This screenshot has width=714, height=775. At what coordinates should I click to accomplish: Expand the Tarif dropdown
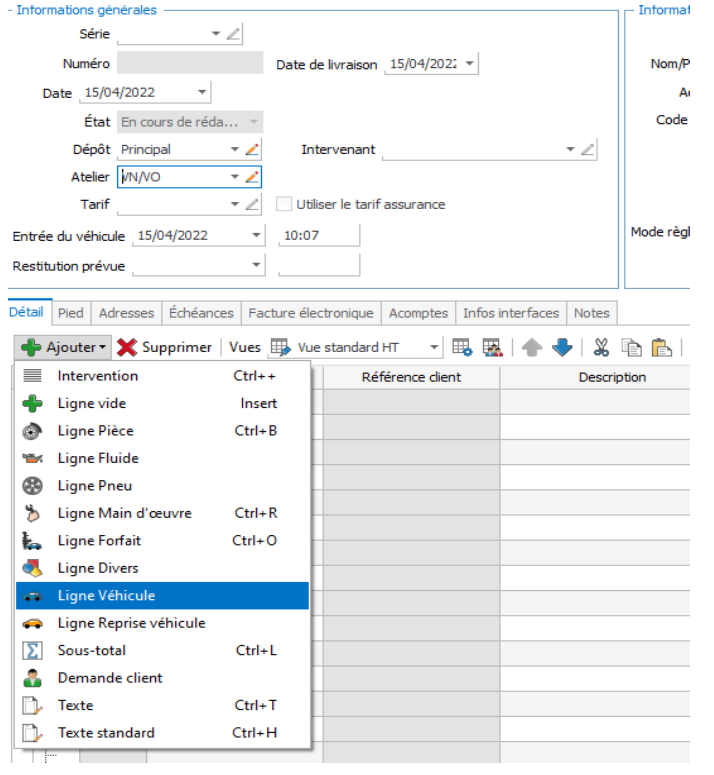point(235,204)
